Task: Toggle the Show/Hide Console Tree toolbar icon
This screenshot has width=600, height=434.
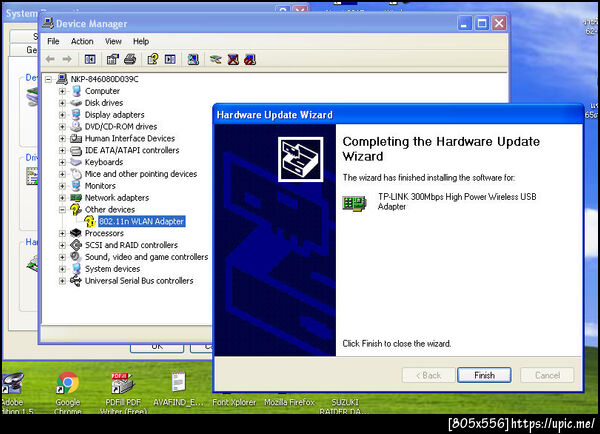Action: coord(90,59)
